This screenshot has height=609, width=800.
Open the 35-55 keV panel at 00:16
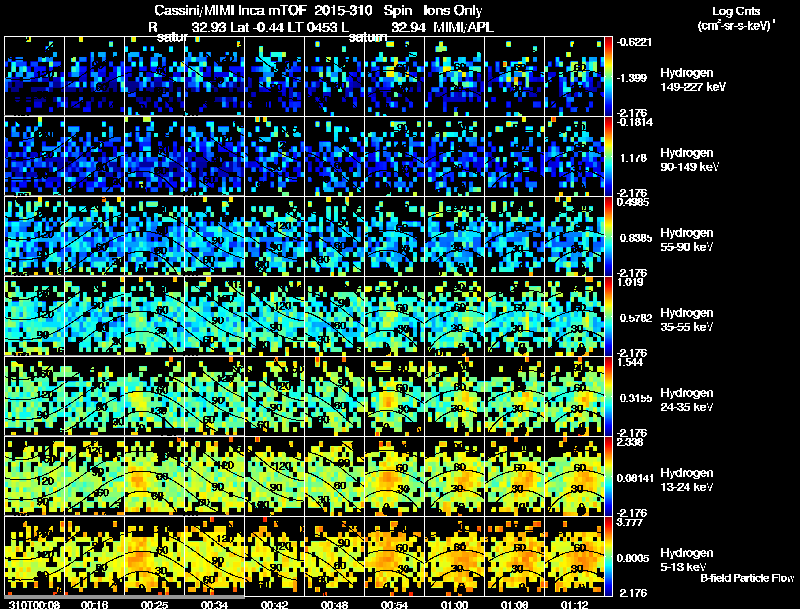pyautogui.click(x=94, y=316)
